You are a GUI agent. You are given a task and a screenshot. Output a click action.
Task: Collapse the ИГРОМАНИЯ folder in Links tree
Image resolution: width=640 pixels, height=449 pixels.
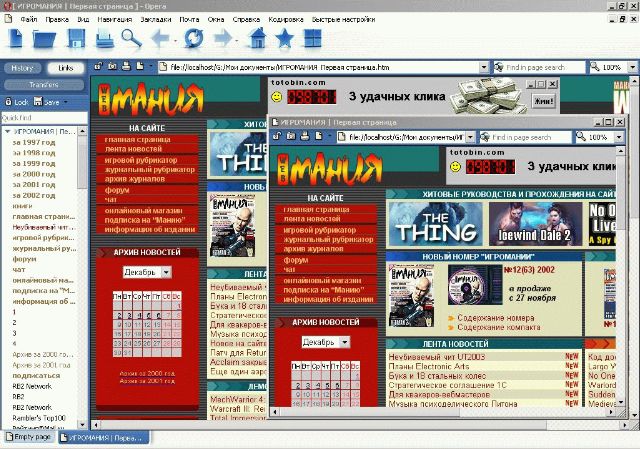click(x=7, y=131)
